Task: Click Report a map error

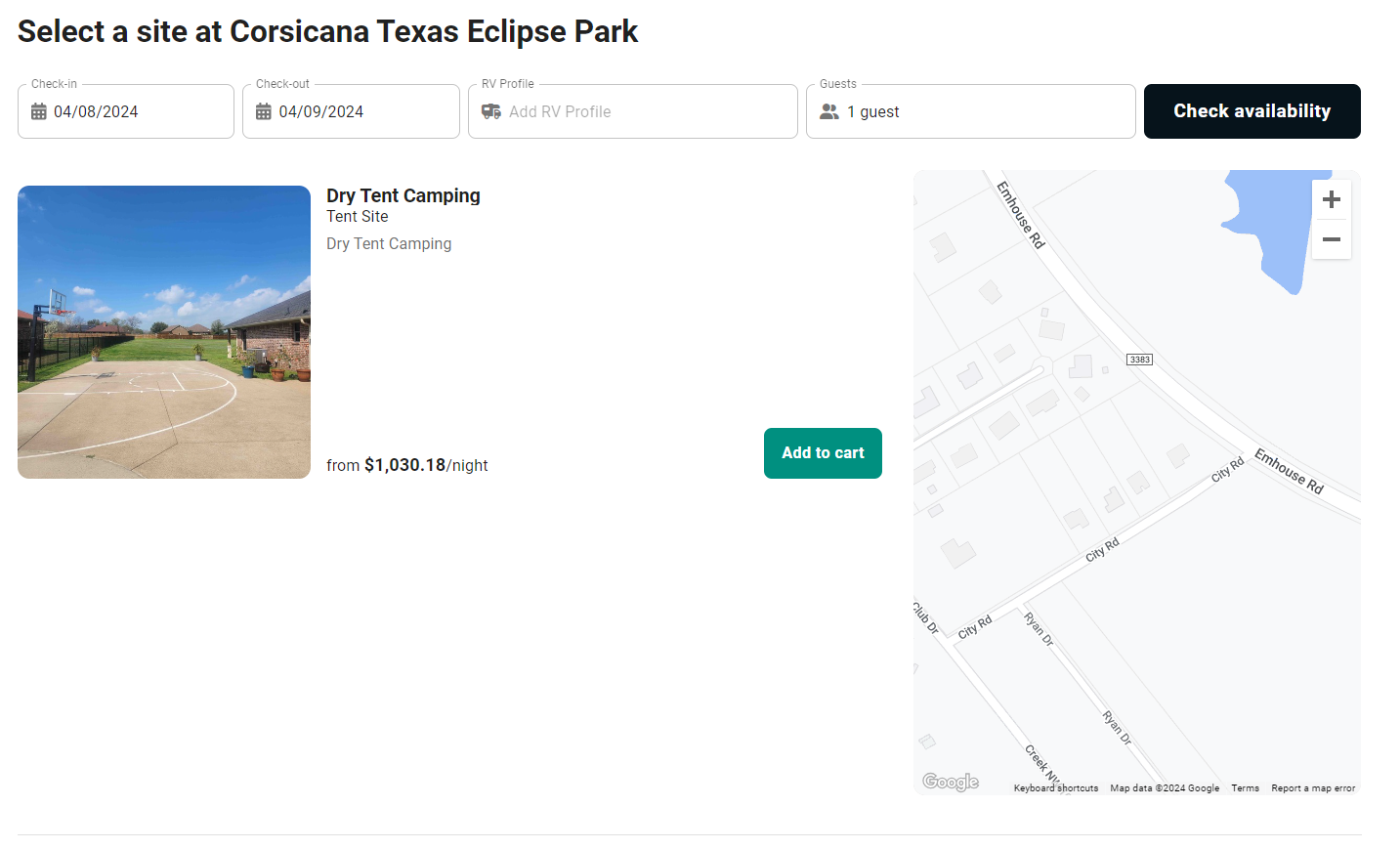Action: coord(1312,788)
